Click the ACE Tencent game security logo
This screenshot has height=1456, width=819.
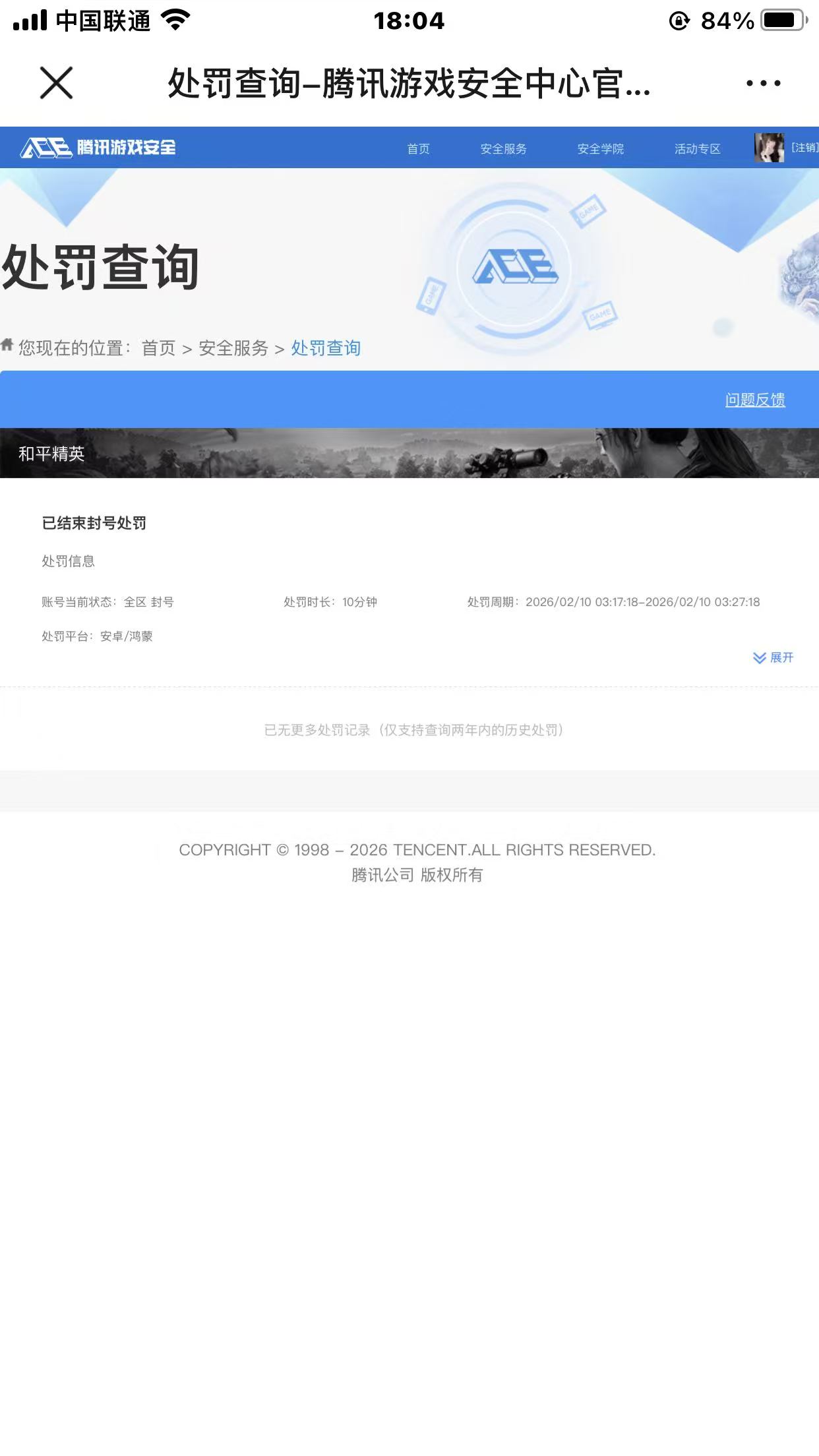click(x=98, y=147)
